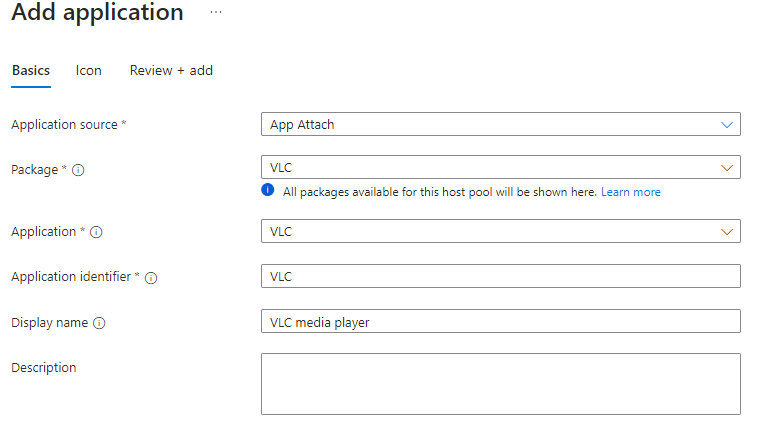Click the Application identifier text field

500,276
